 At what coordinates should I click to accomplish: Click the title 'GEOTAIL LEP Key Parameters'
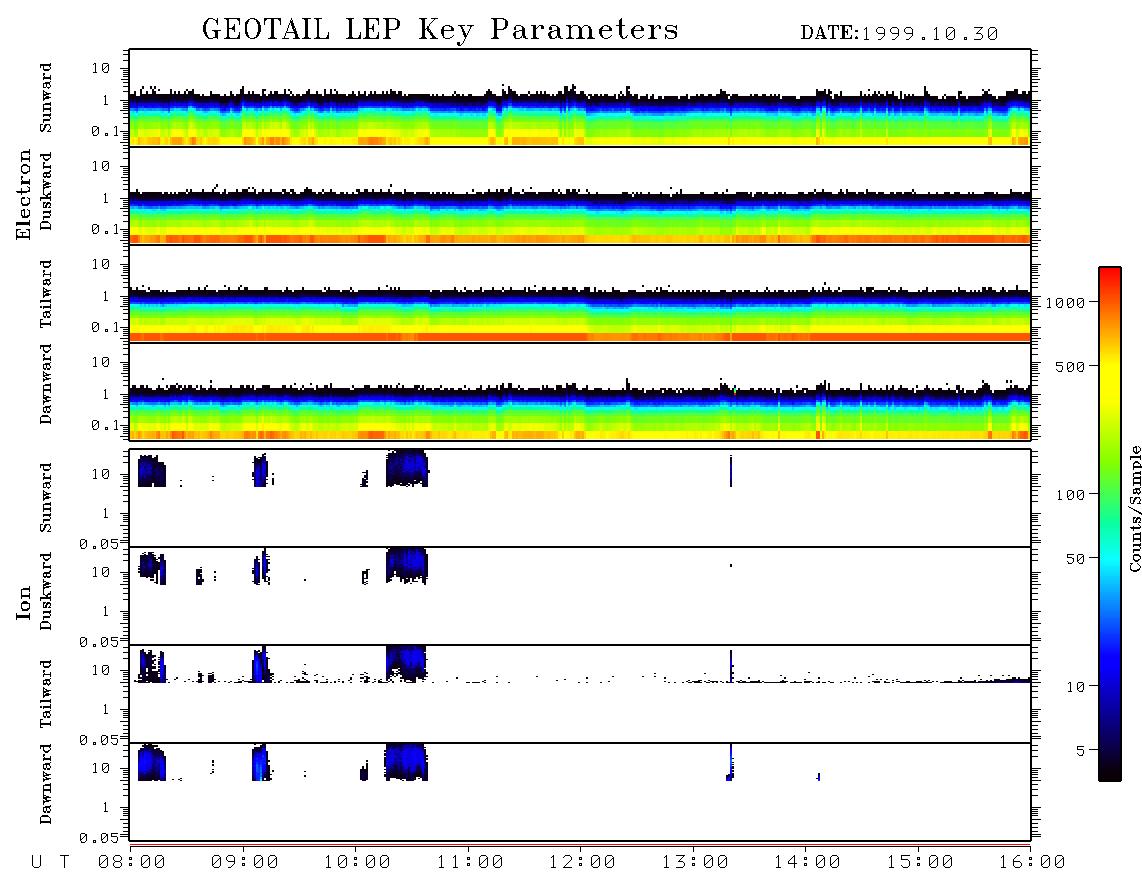click(440, 30)
